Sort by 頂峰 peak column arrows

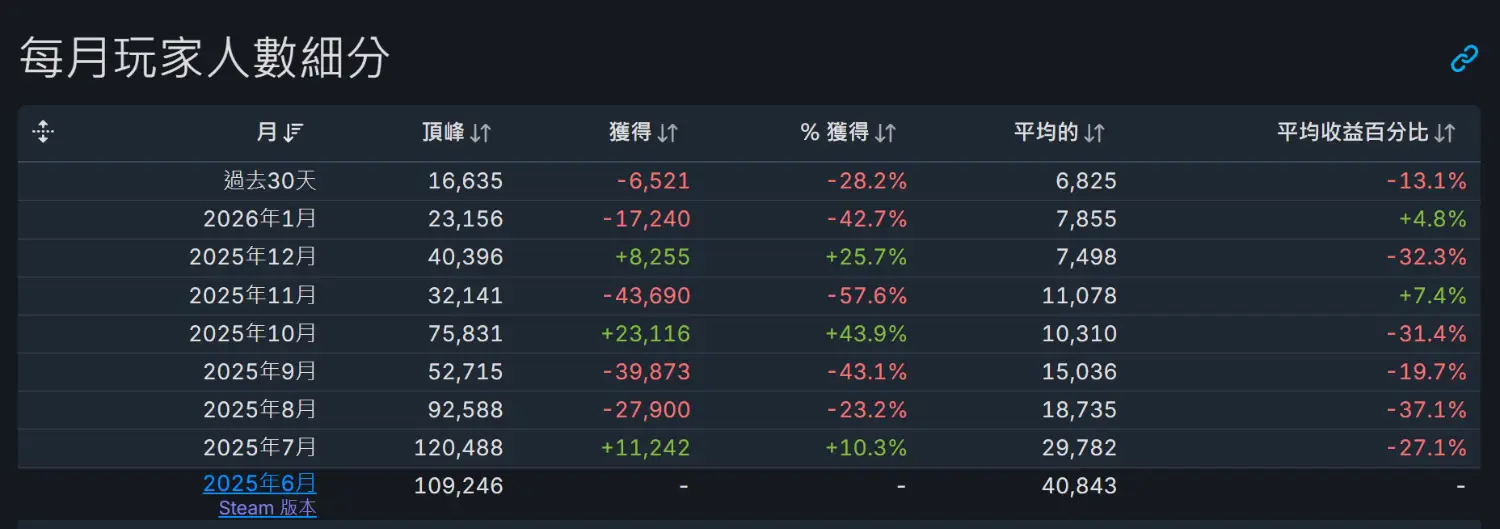coord(481,133)
